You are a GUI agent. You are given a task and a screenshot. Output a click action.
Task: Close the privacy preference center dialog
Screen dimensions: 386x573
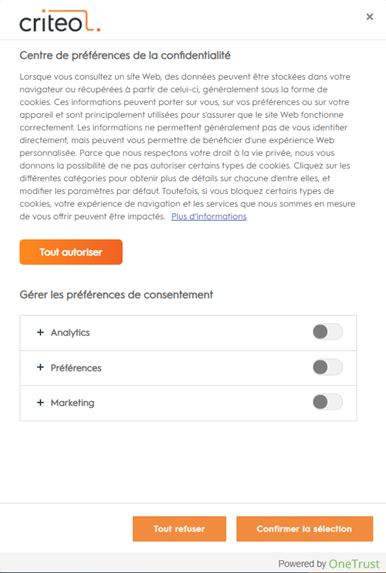tap(370, 17)
